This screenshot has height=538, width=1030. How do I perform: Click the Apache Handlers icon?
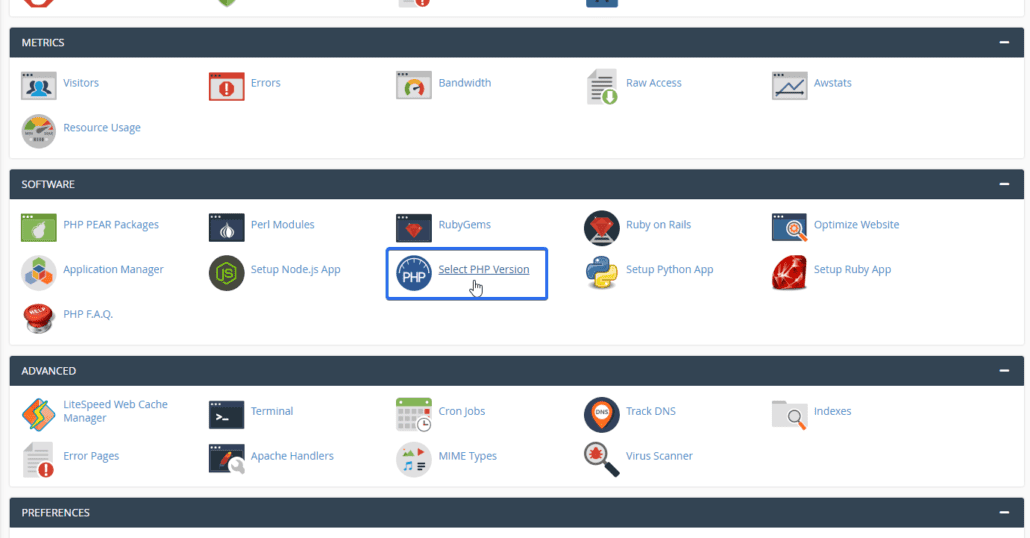[227, 459]
